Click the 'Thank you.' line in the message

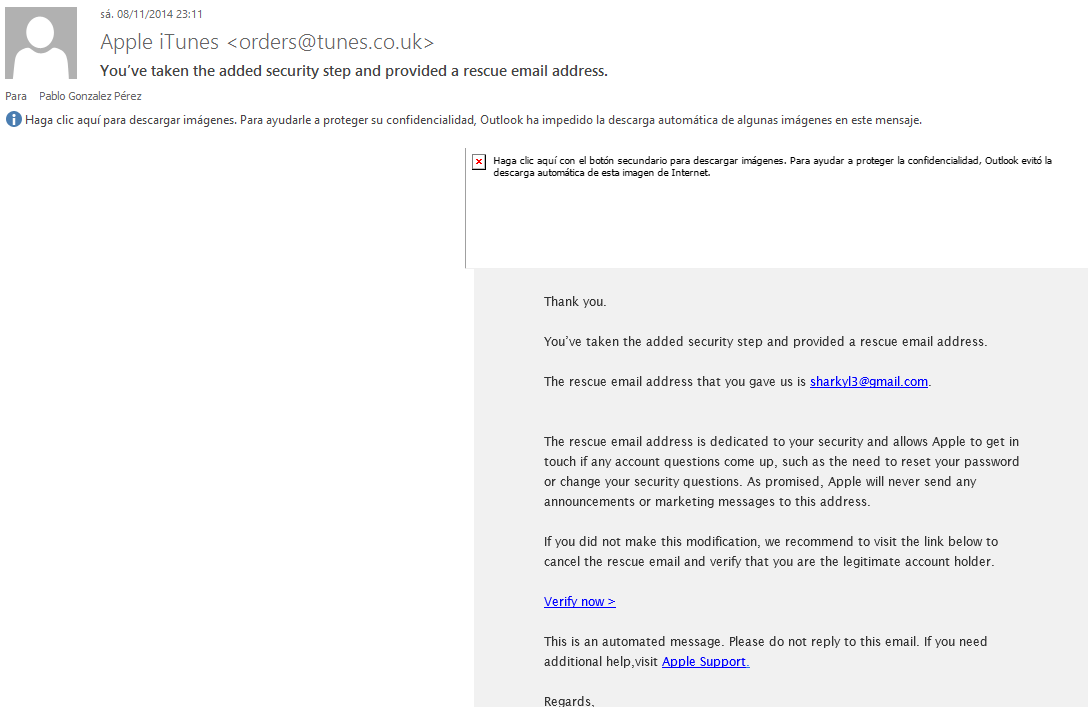click(575, 301)
